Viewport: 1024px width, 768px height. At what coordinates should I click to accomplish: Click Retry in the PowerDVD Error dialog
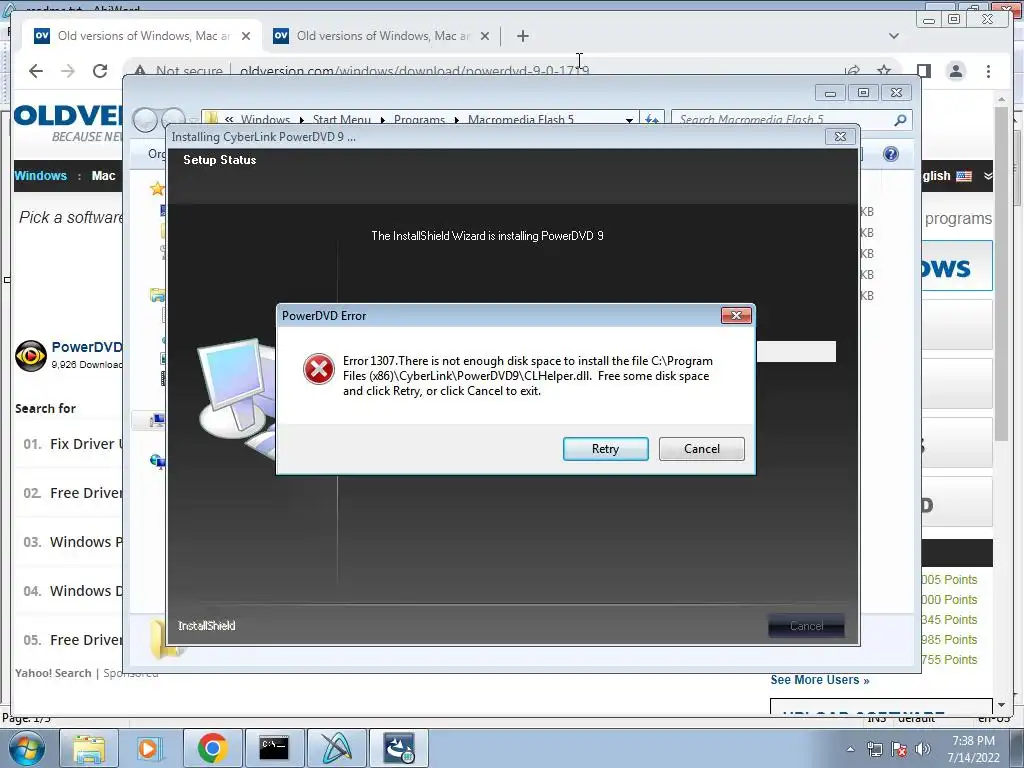click(x=605, y=449)
